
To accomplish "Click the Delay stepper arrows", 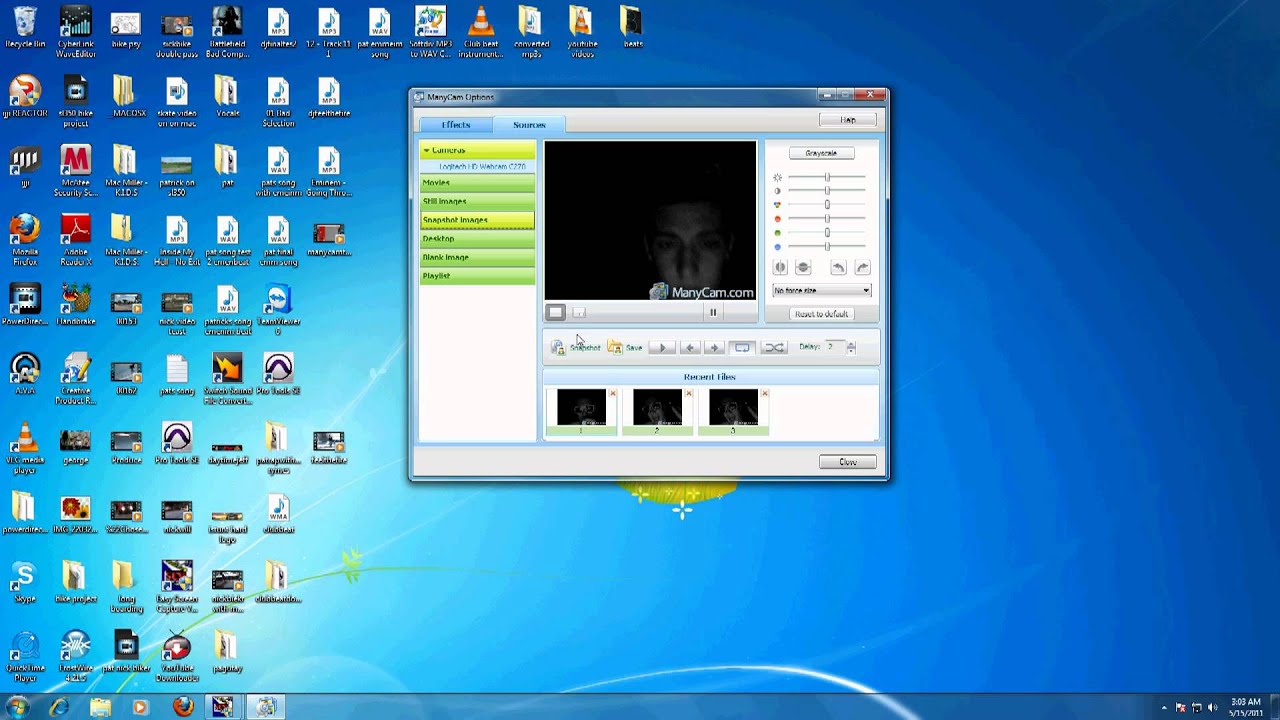I will pyautogui.click(x=851, y=347).
